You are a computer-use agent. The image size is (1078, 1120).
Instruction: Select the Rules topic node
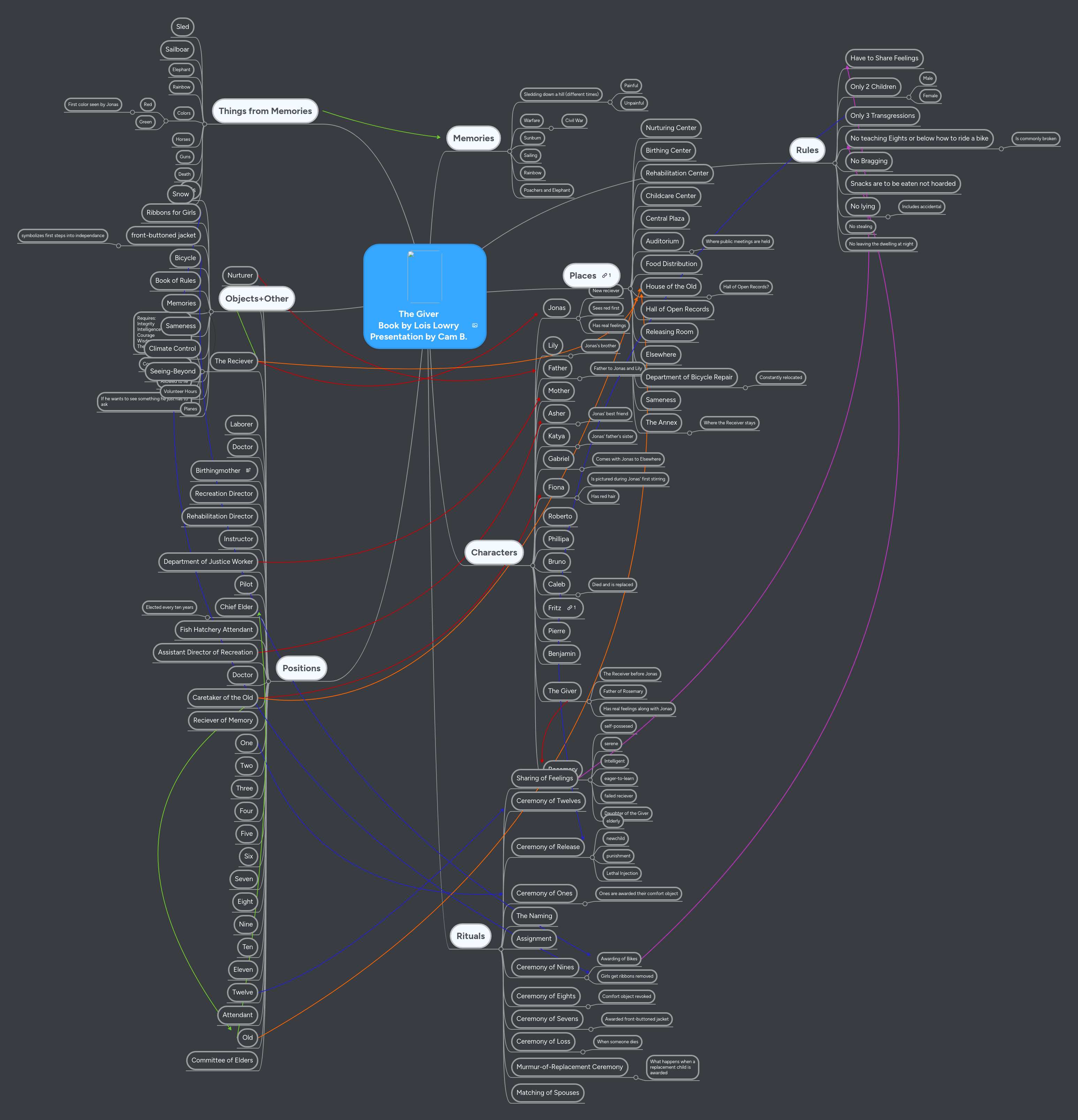pos(807,150)
